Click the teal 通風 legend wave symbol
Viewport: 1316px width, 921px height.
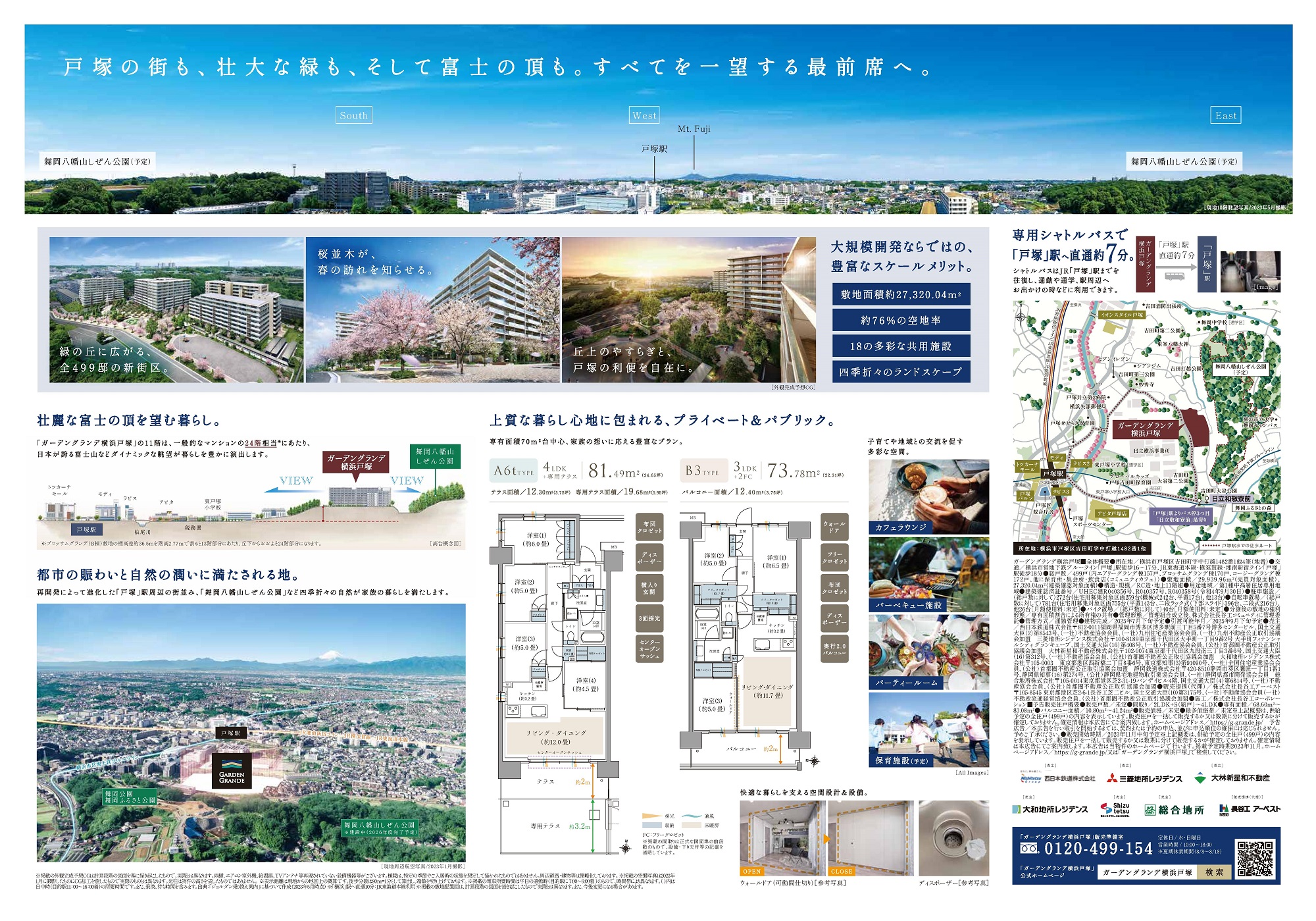(x=691, y=816)
